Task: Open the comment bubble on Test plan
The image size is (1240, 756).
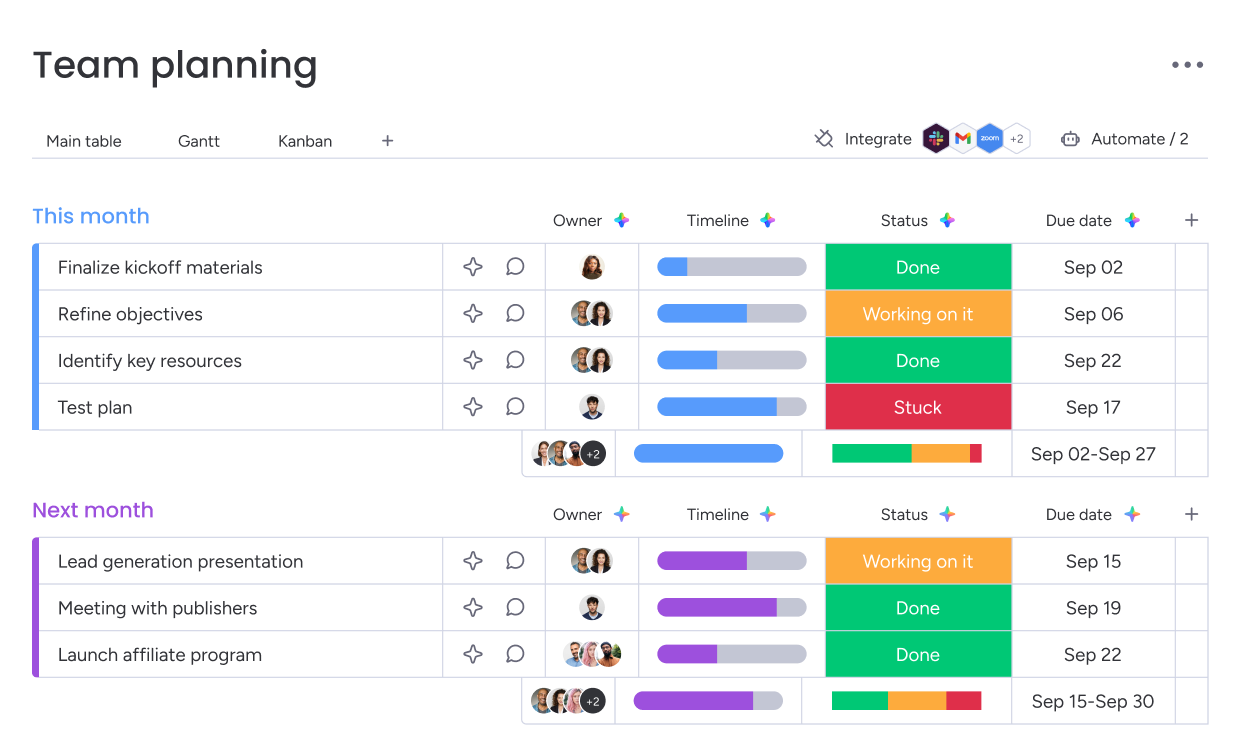Action: [x=515, y=407]
